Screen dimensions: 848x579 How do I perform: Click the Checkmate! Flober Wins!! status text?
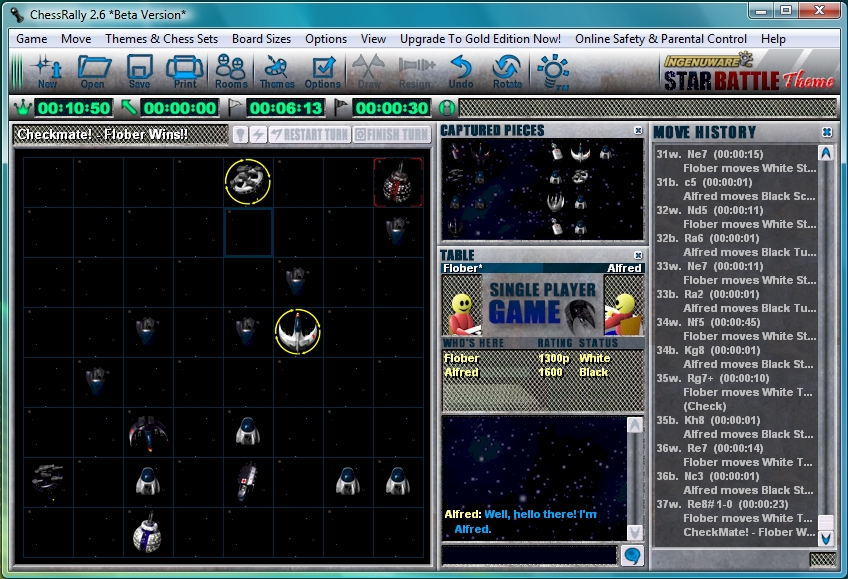click(102, 134)
